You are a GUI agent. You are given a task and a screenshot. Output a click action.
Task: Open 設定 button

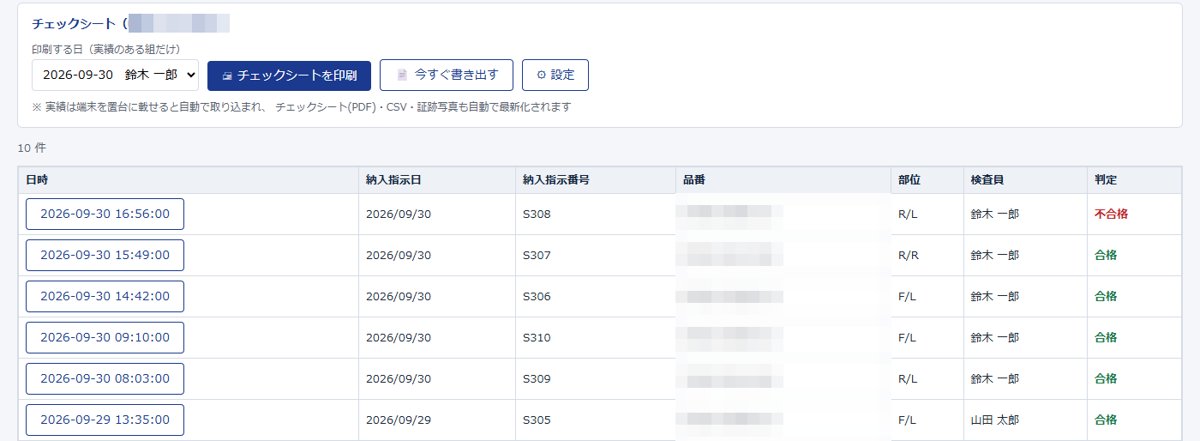coord(555,75)
